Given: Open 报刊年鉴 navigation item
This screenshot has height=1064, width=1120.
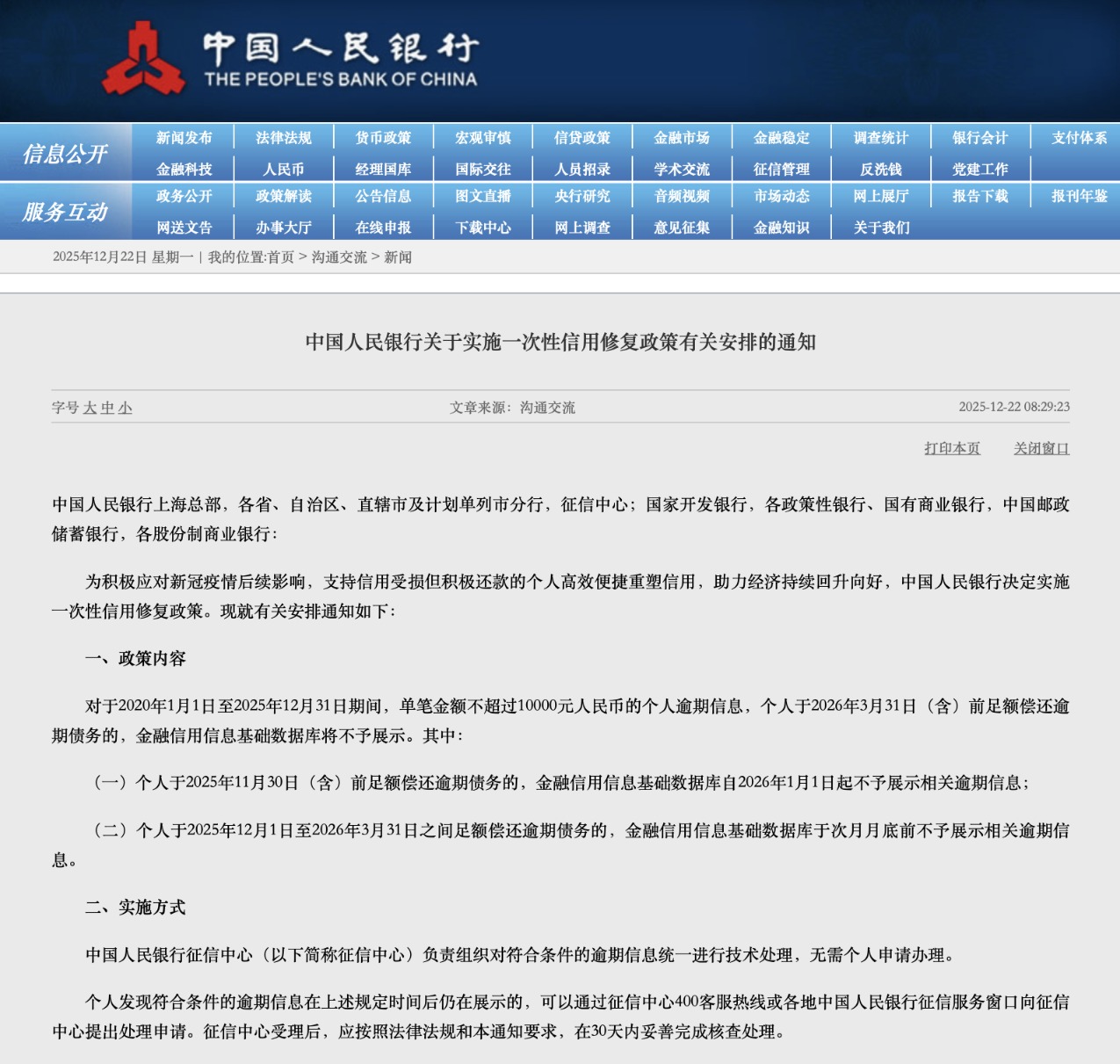Looking at the screenshot, I should pyautogui.click(x=1080, y=196).
